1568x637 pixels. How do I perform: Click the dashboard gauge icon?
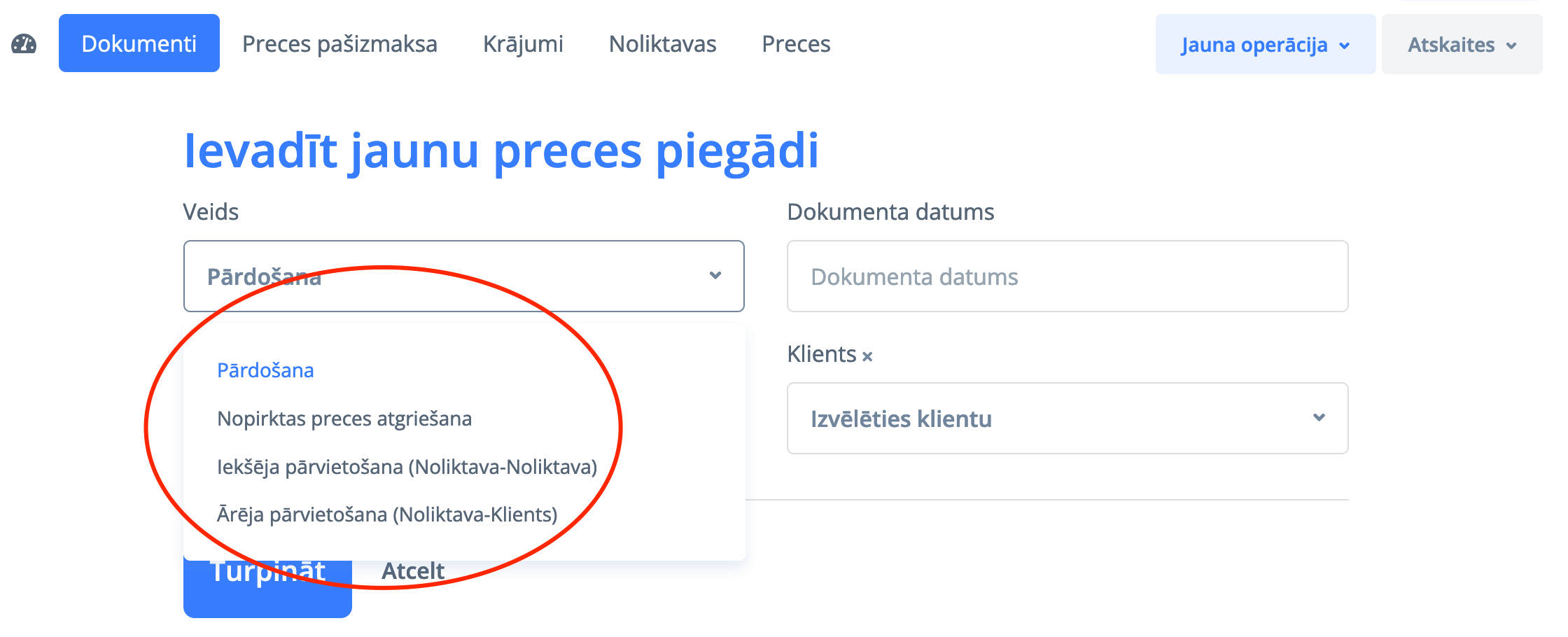click(24, 44)
